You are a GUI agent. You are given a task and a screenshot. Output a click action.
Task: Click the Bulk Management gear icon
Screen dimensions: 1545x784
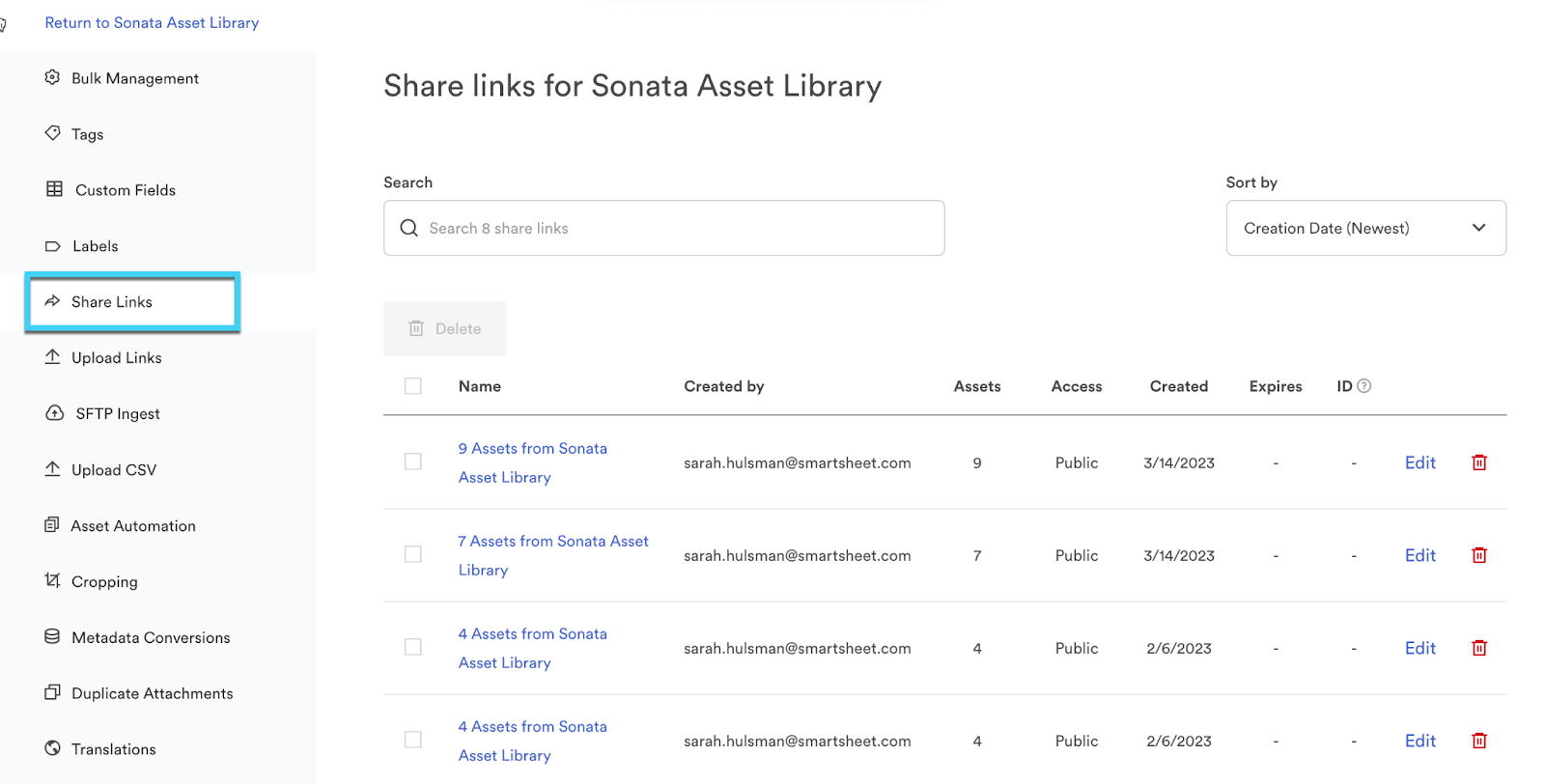click(53, 77)
